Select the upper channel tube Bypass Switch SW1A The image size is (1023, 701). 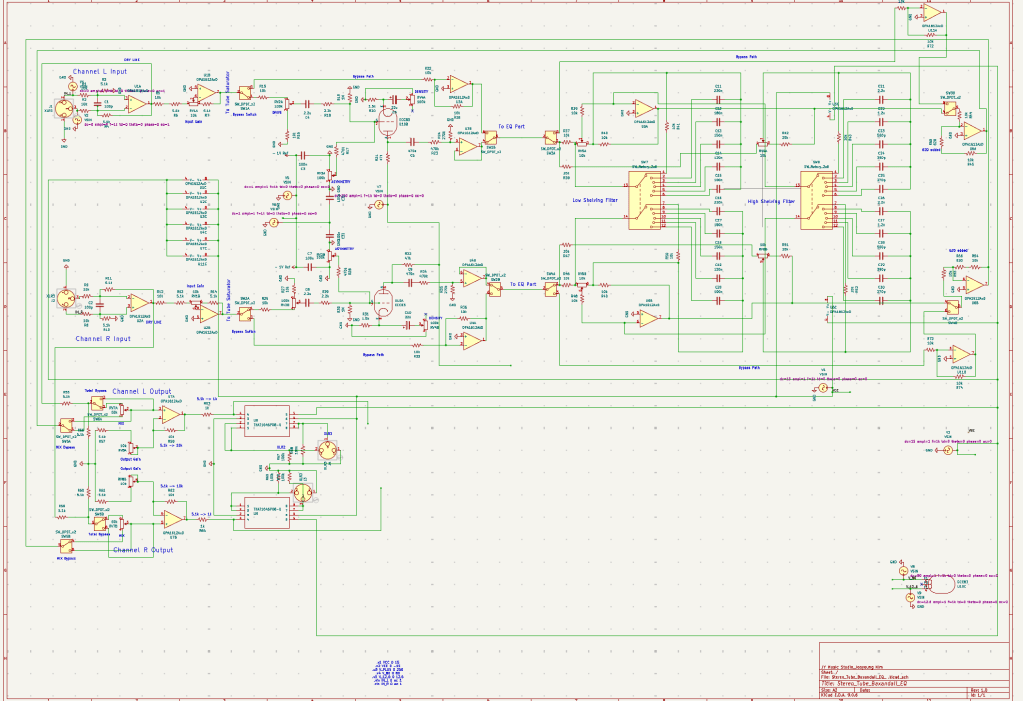tap(246, 93)
